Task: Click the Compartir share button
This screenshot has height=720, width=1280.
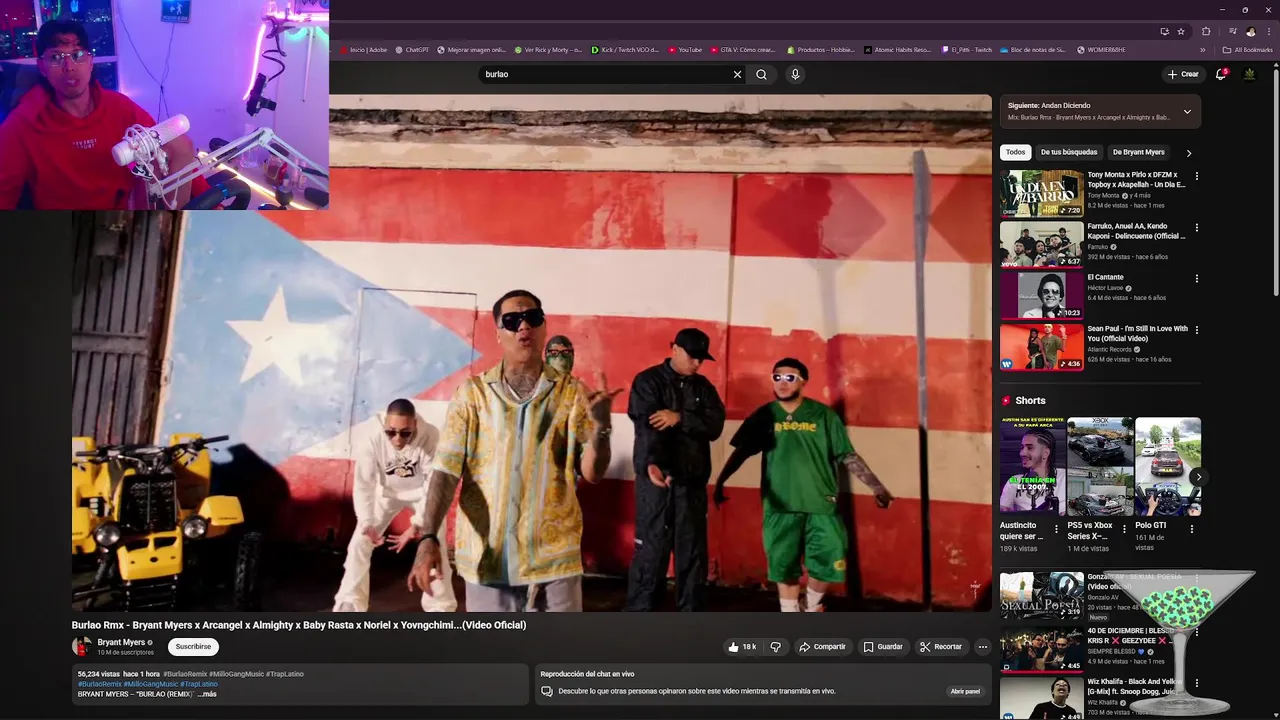Action: click(822, 647)
